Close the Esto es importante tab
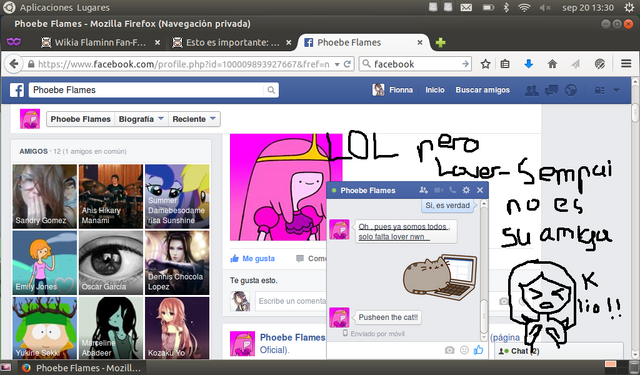The width and height of the screenshot is (640, 375). click(x=289, y=42)
